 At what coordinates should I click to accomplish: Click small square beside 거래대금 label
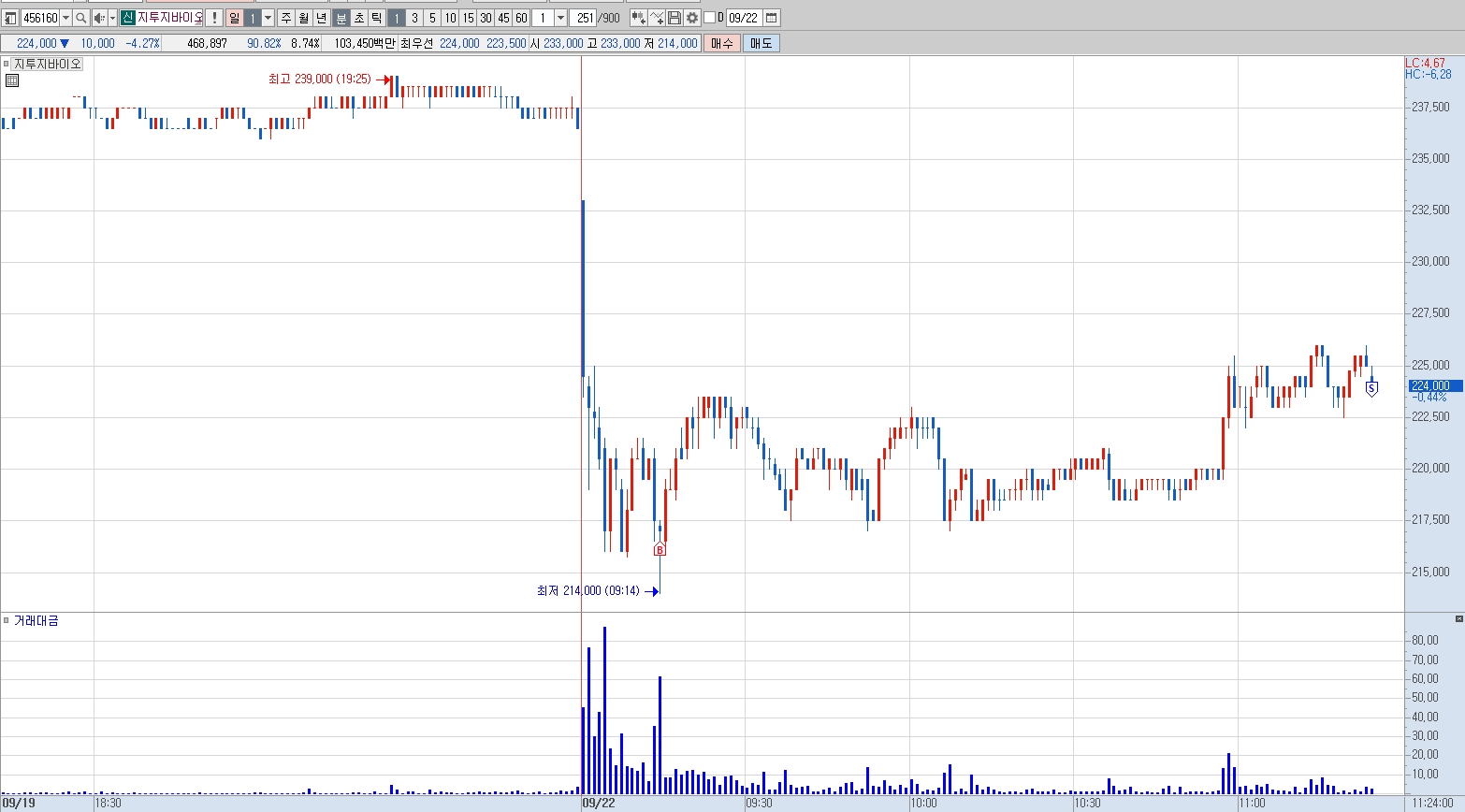pyautogui.click(x=7, y=620)
